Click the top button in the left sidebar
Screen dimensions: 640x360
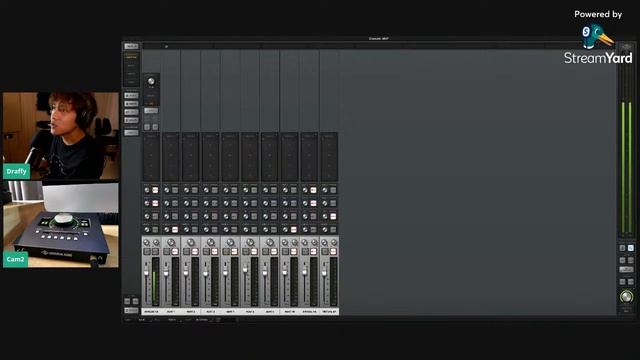coord(131,46)
